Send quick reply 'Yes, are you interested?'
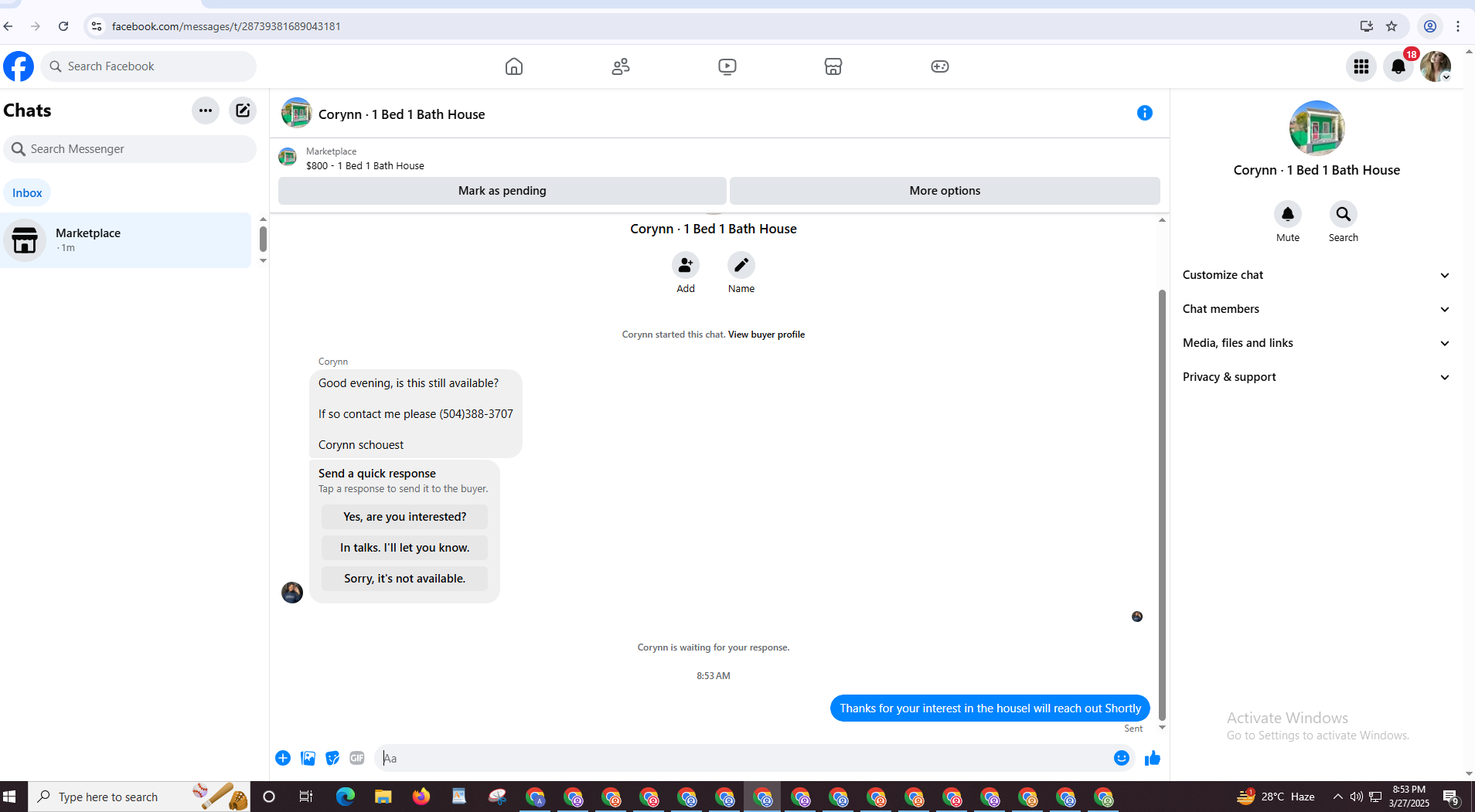 [x=404, y=517]
